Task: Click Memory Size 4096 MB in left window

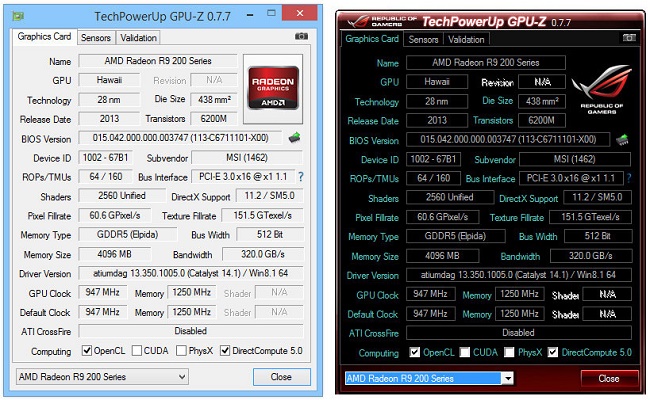Action: (x=115, y=254)
